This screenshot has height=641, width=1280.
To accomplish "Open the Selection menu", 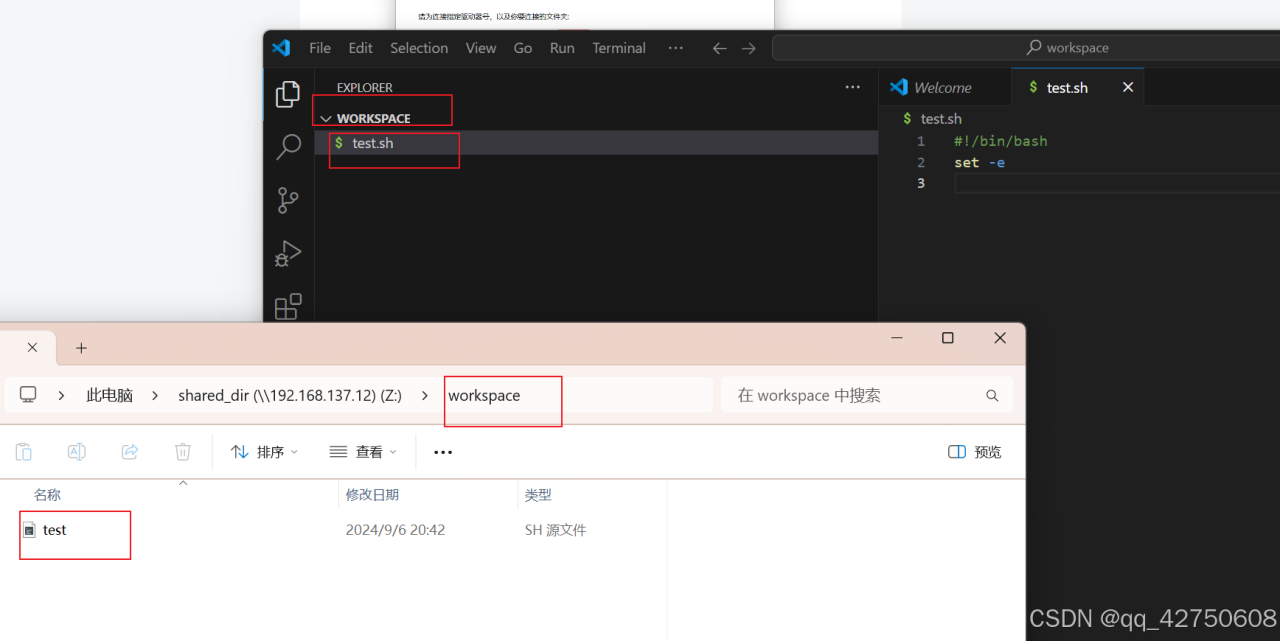I will [418, 48].
